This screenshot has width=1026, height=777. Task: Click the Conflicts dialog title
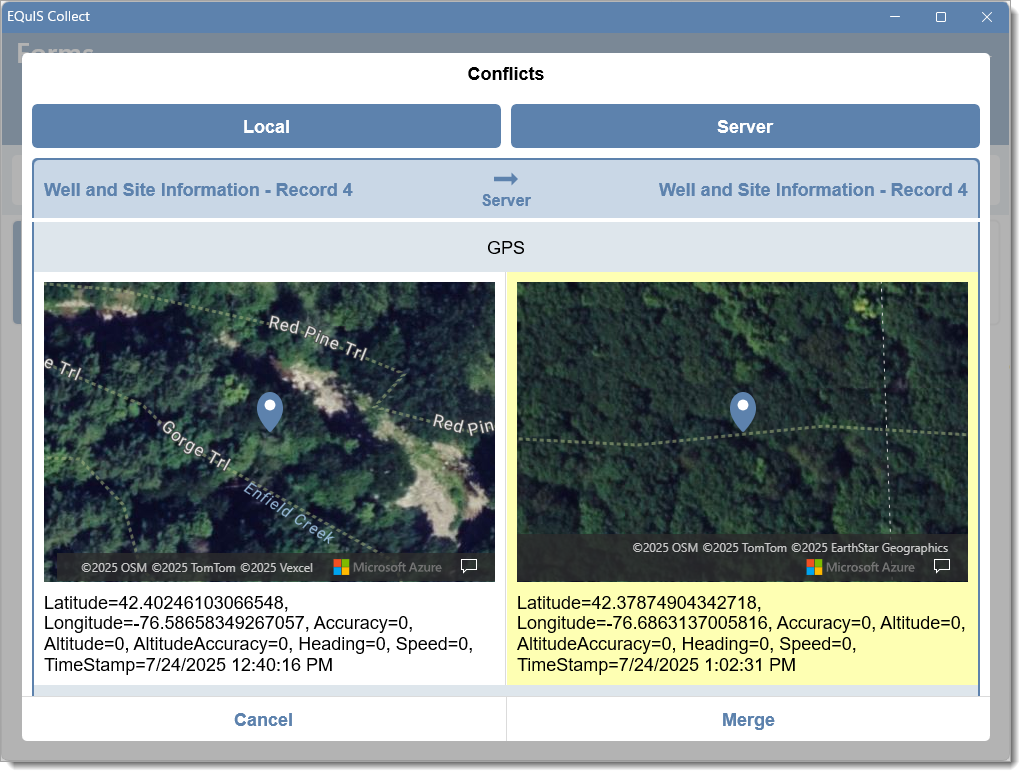506,74
